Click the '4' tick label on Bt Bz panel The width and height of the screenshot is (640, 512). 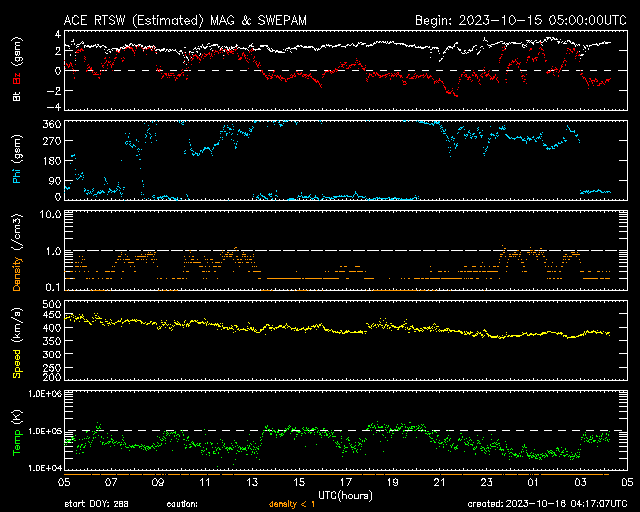coord(58,33)
